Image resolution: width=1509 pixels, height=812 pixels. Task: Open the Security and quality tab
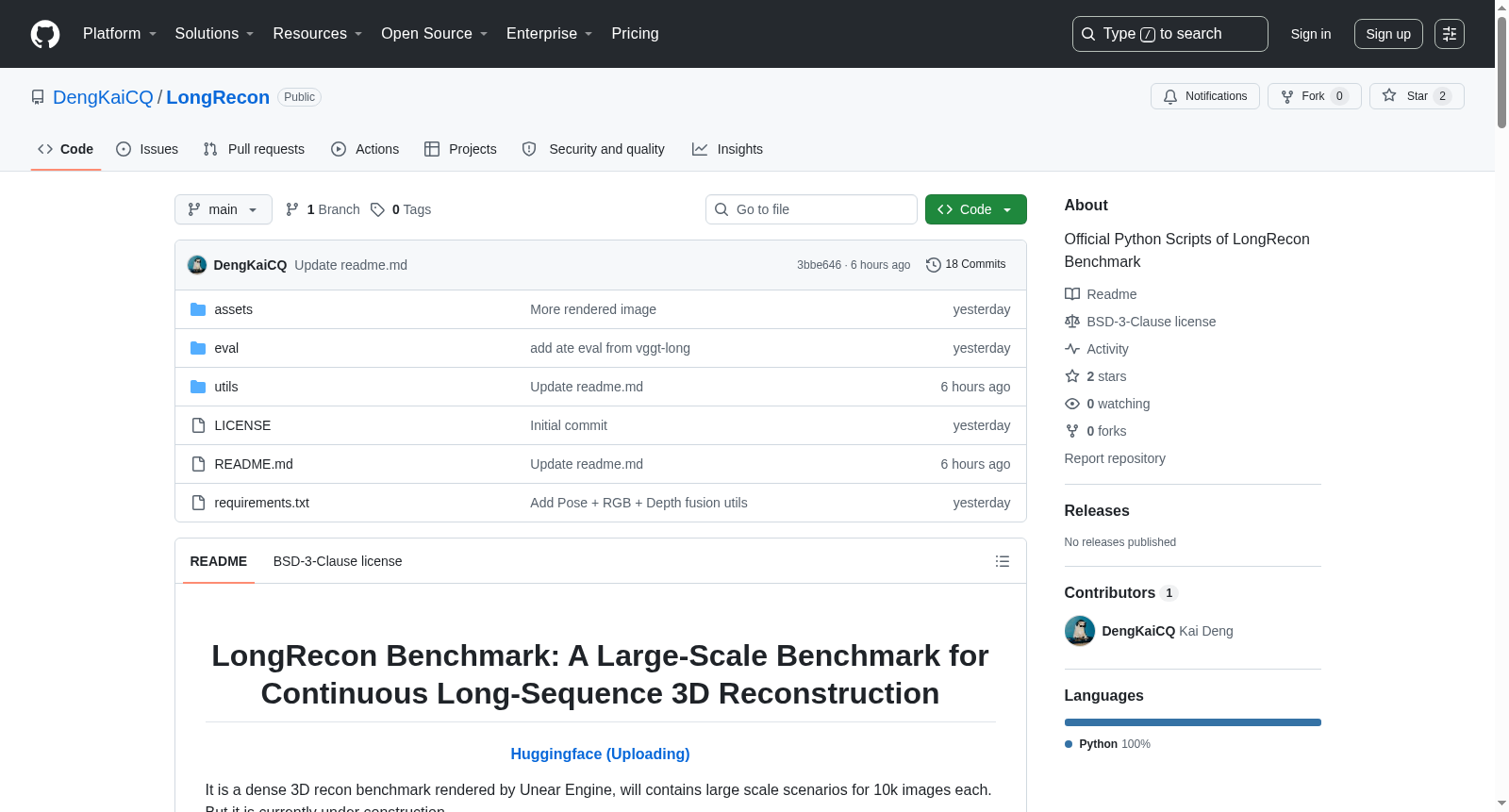(593, 149)
